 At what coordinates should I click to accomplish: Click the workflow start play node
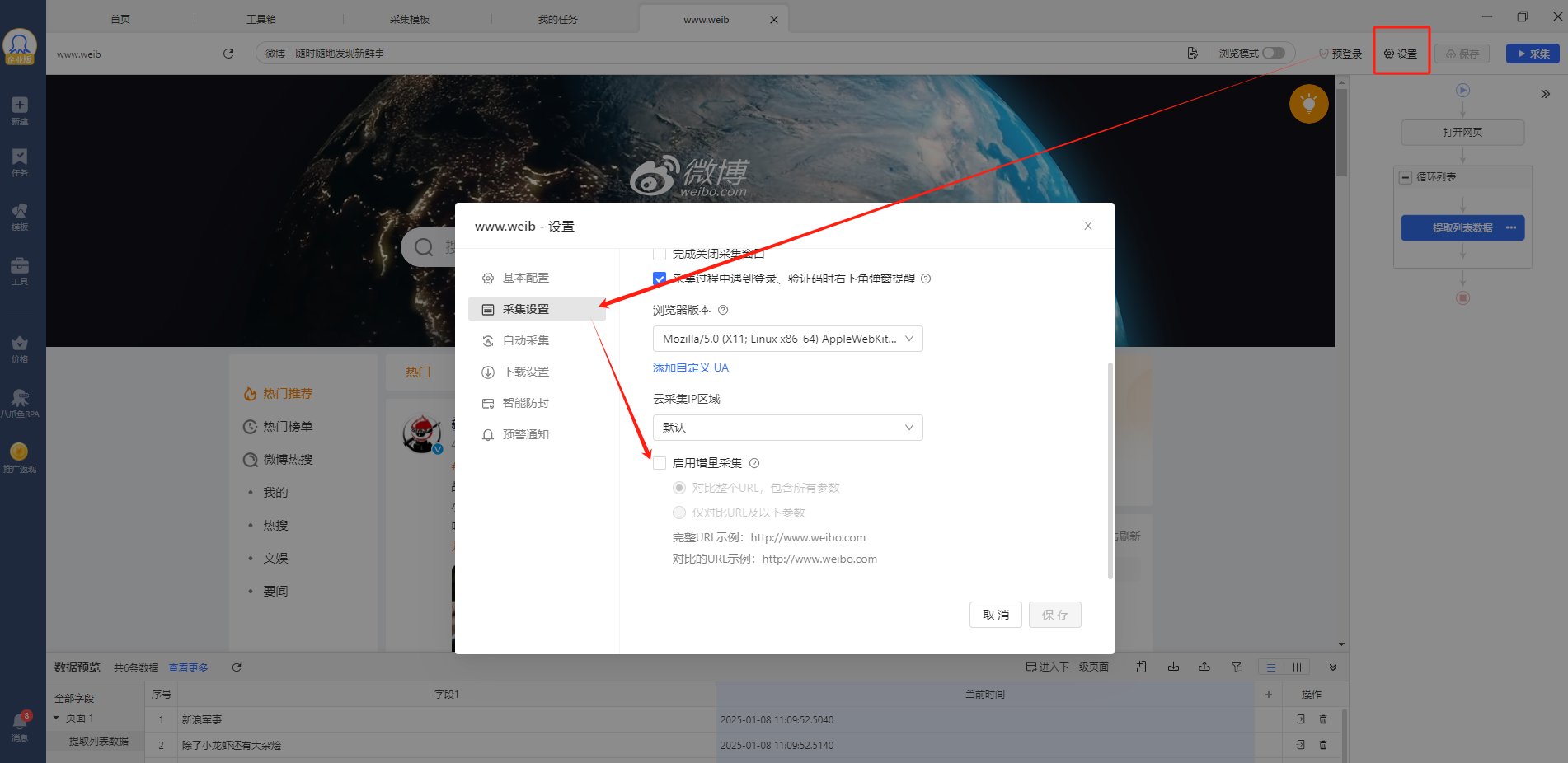pyautogui.click(x=1462, y=91)
